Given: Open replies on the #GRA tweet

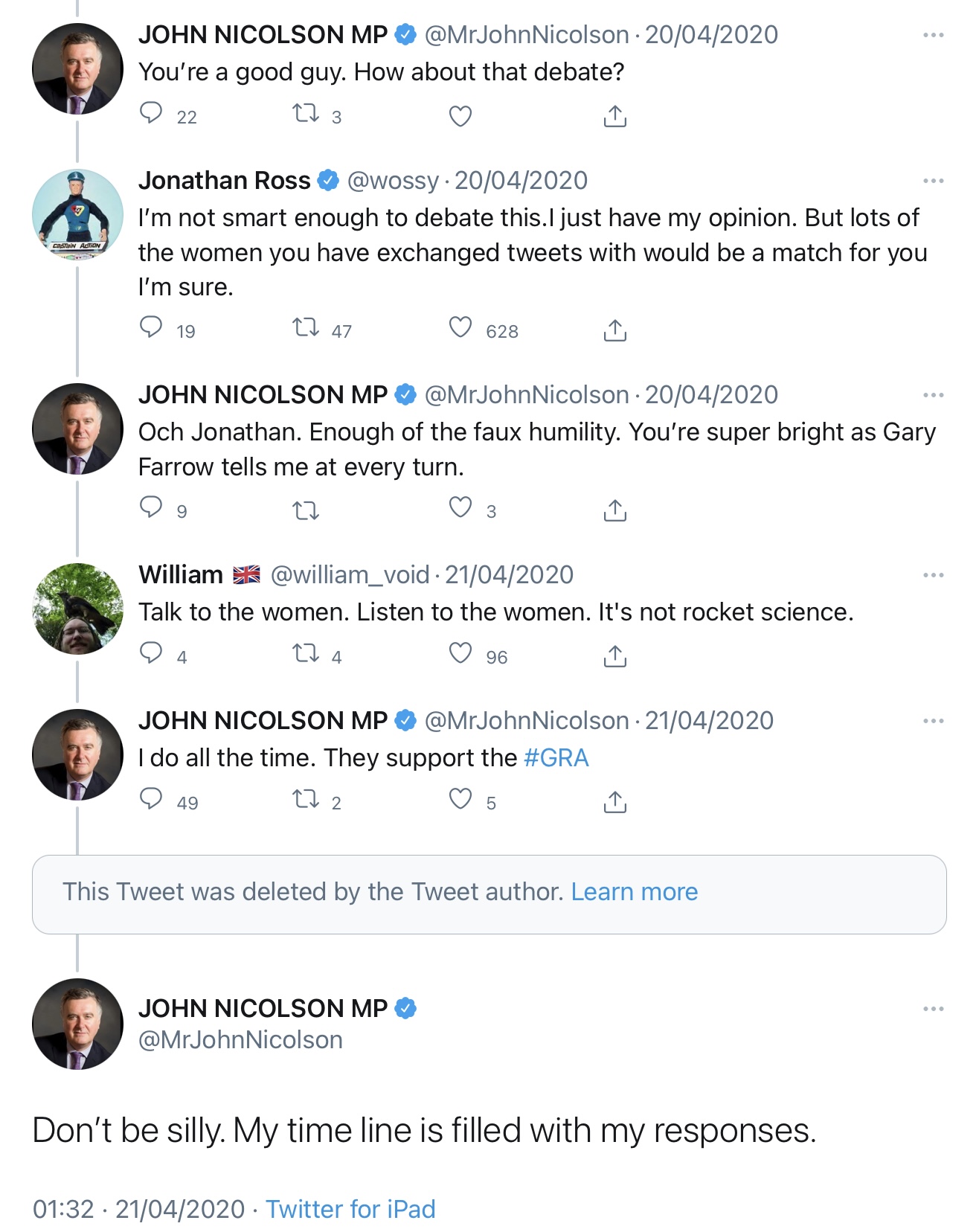Looking at the screenshot, I should coord(152,800).
